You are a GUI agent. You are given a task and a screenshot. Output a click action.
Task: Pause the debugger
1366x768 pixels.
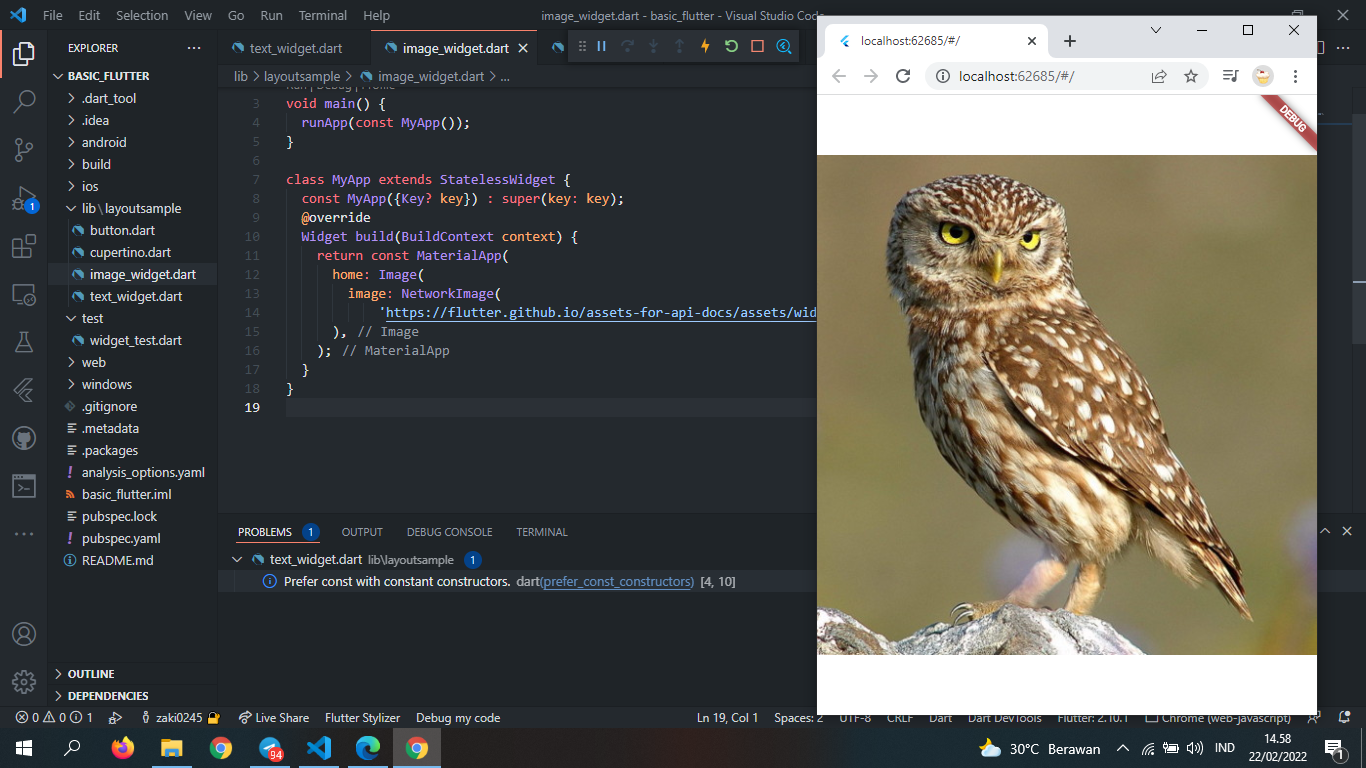(601, 47)
